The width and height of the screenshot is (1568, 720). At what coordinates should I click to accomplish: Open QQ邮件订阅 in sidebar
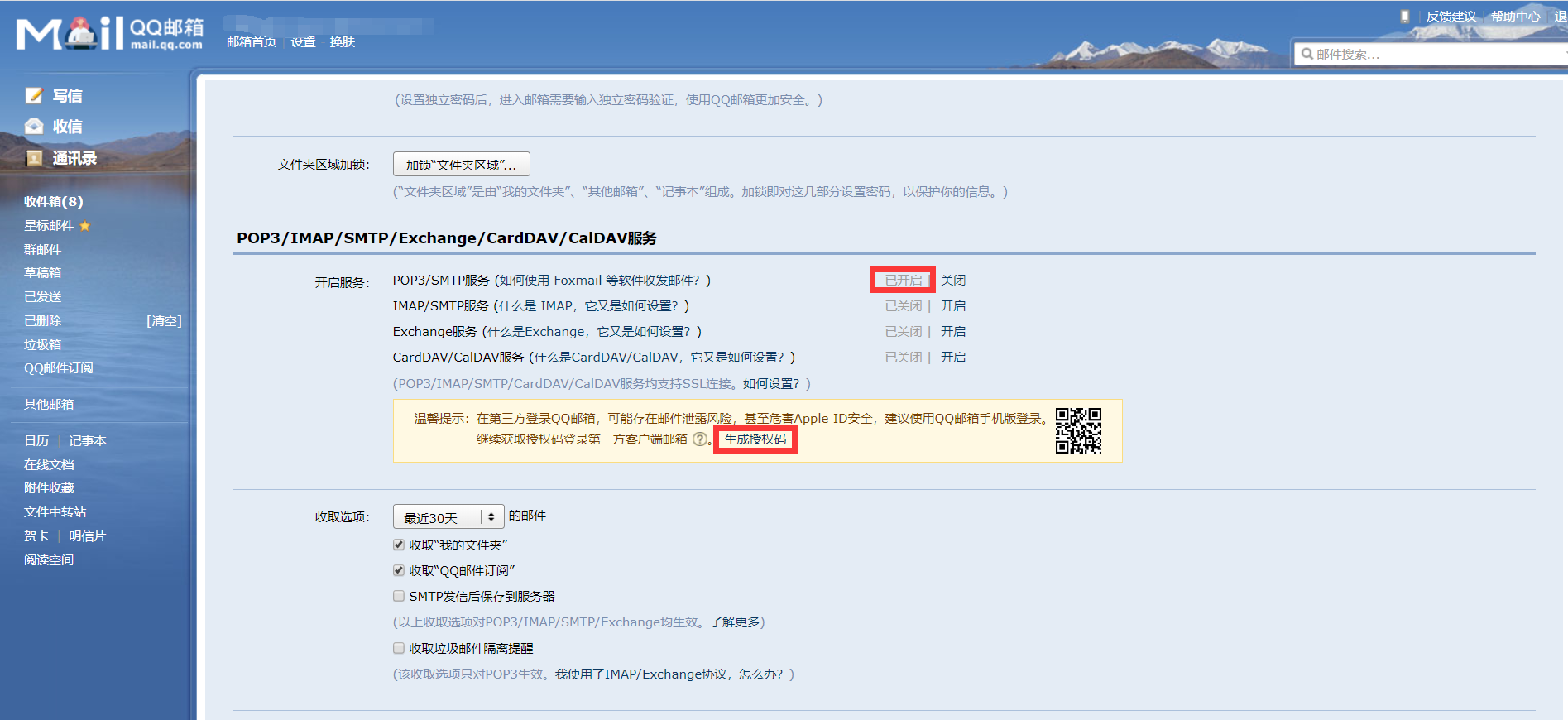pos(59,368)
